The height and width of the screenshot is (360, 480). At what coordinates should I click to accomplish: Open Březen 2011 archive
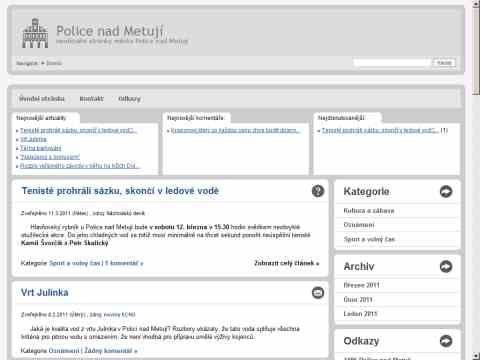tap(361, 285)
